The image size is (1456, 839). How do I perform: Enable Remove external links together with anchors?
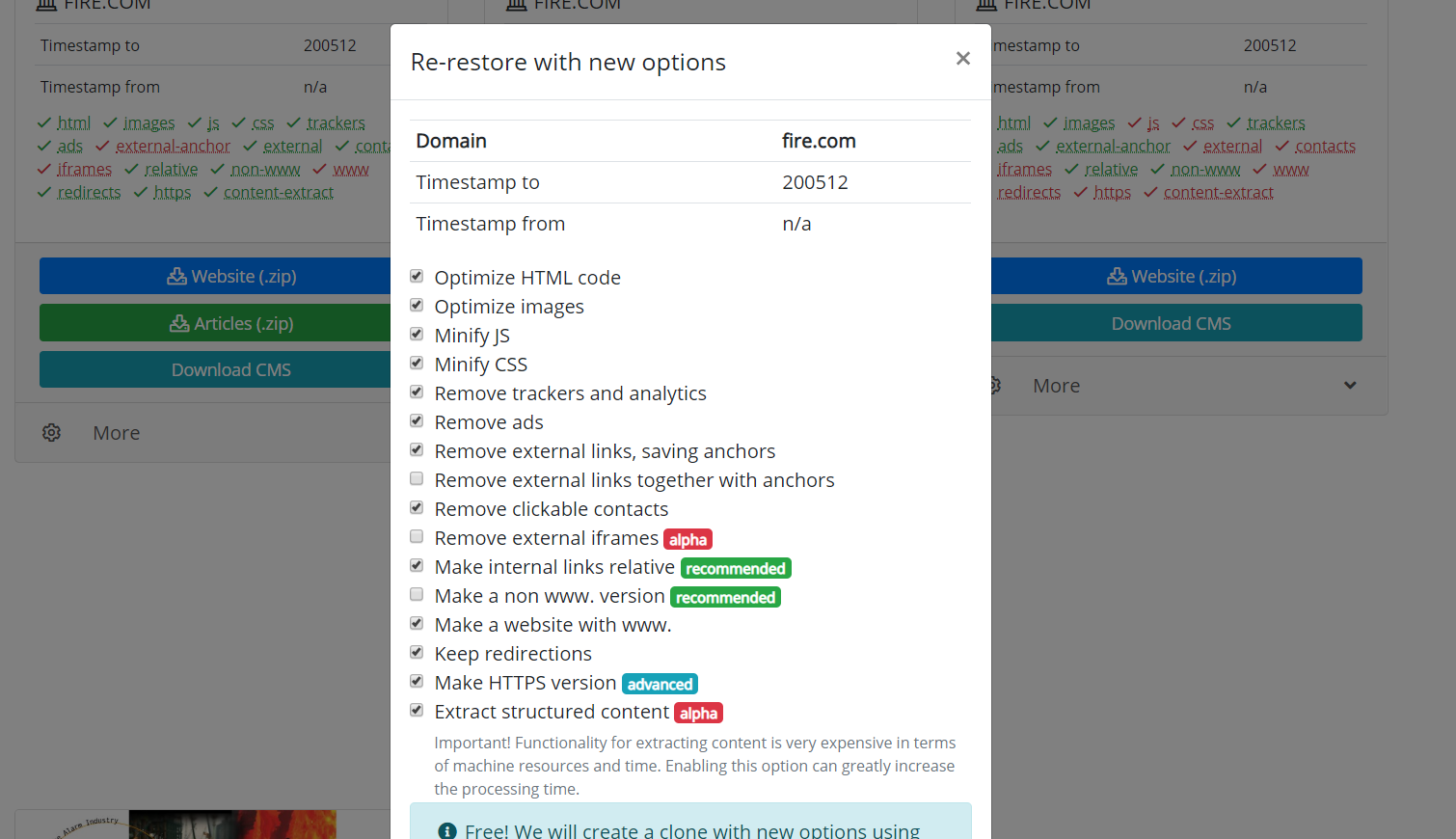(x=417, y=479)
